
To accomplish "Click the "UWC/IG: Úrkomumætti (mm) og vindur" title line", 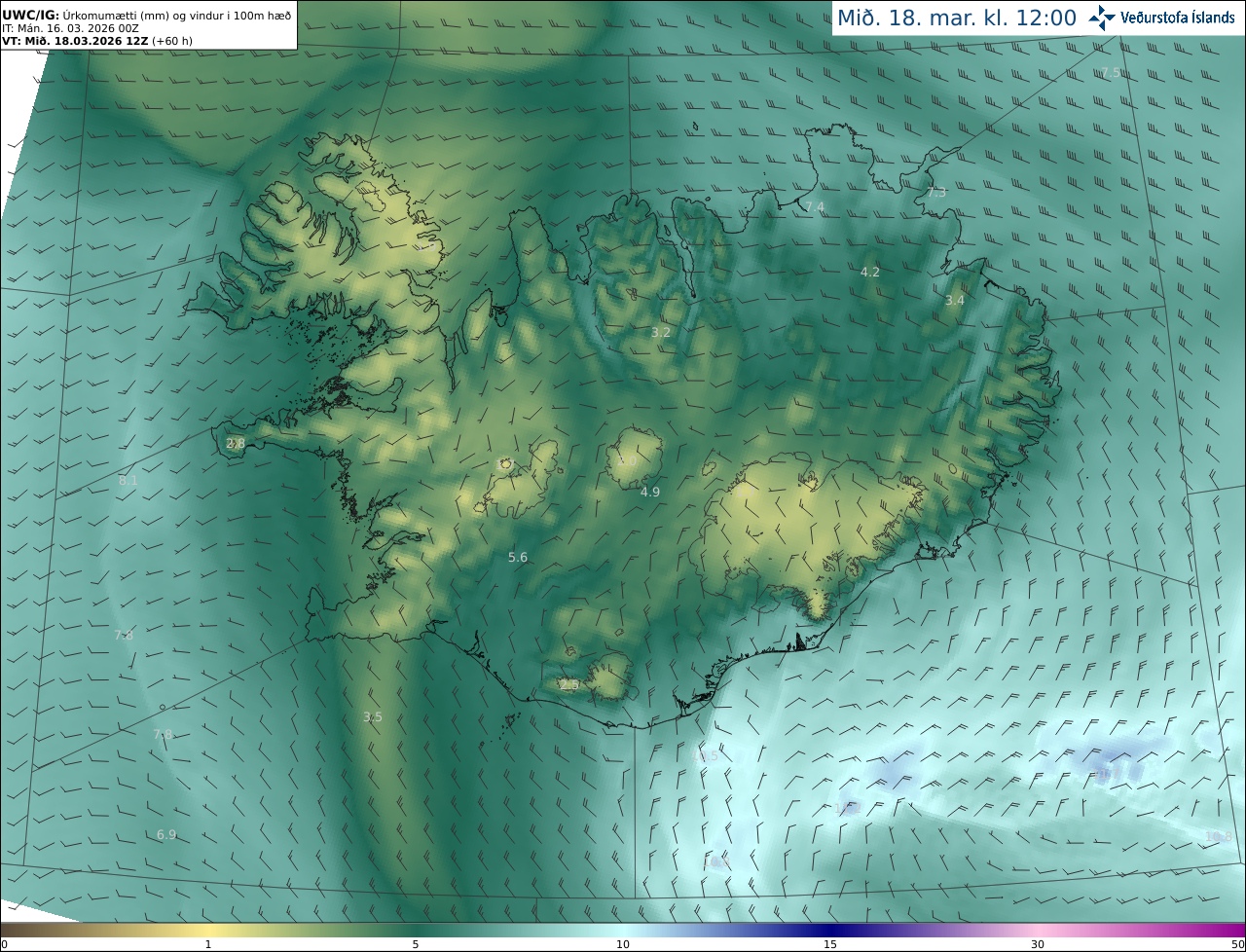I will click(x=147, y=17).
